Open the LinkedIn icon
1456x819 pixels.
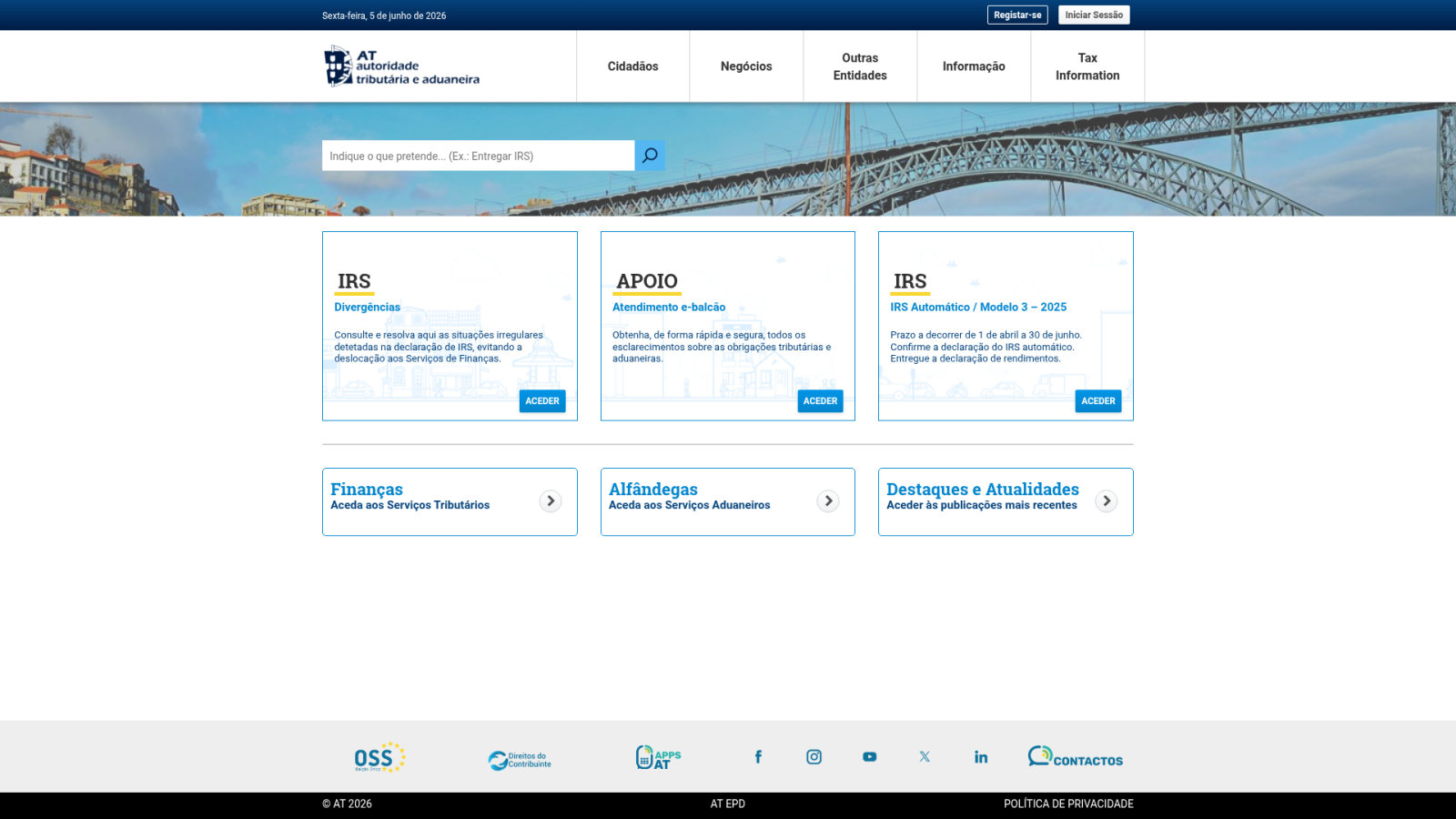981,756
